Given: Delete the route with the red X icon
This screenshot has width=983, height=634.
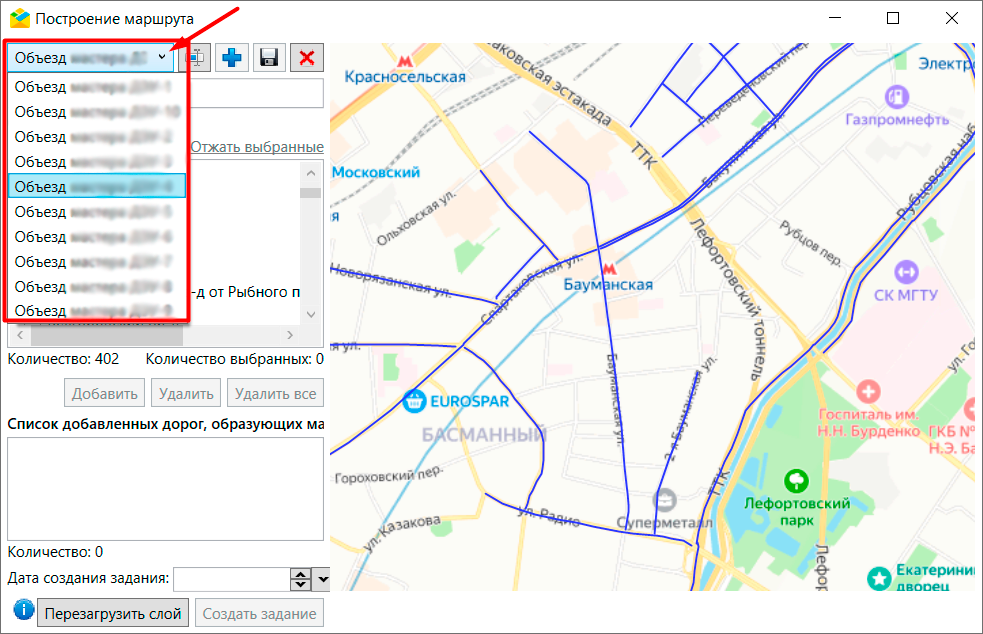Looking at the screenshot, I should coord(306,58).
